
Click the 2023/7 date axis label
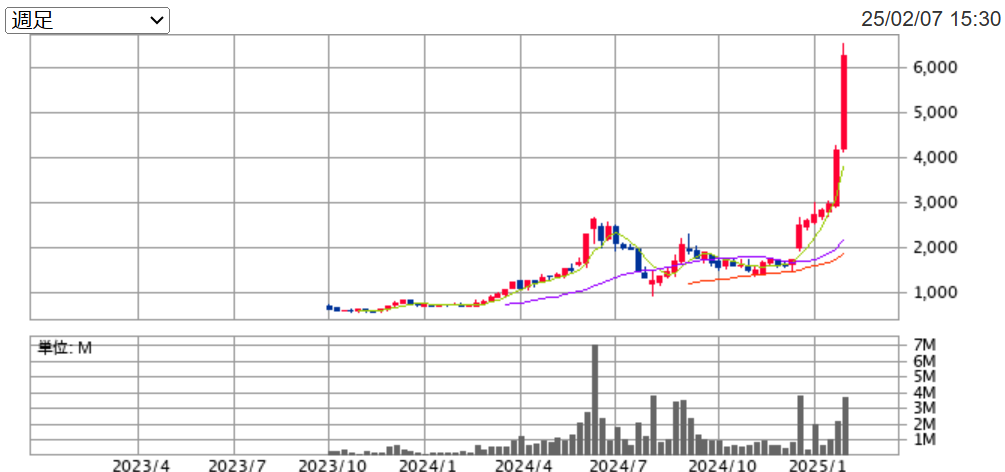pos(235,464)
